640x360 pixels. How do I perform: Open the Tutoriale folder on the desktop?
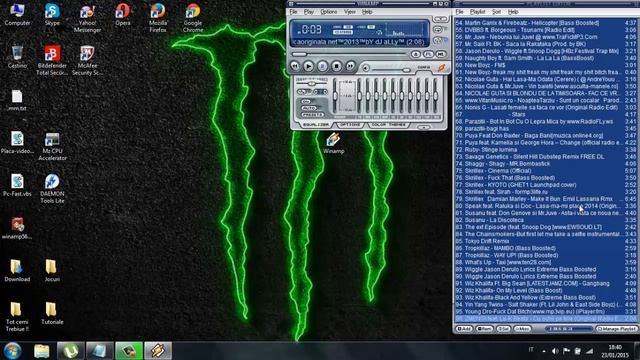tap(52, 313)
